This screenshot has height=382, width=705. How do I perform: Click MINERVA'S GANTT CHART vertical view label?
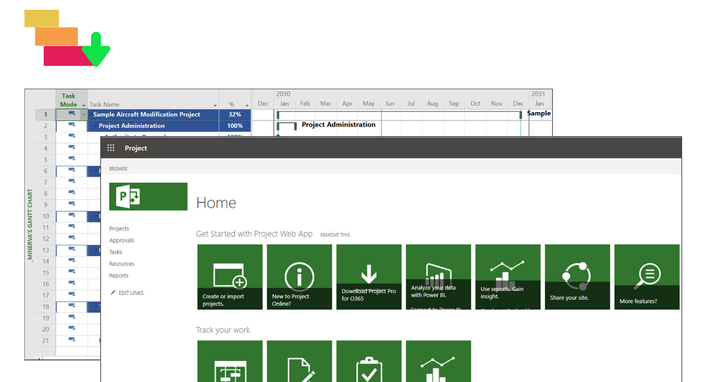coord(30,225)
